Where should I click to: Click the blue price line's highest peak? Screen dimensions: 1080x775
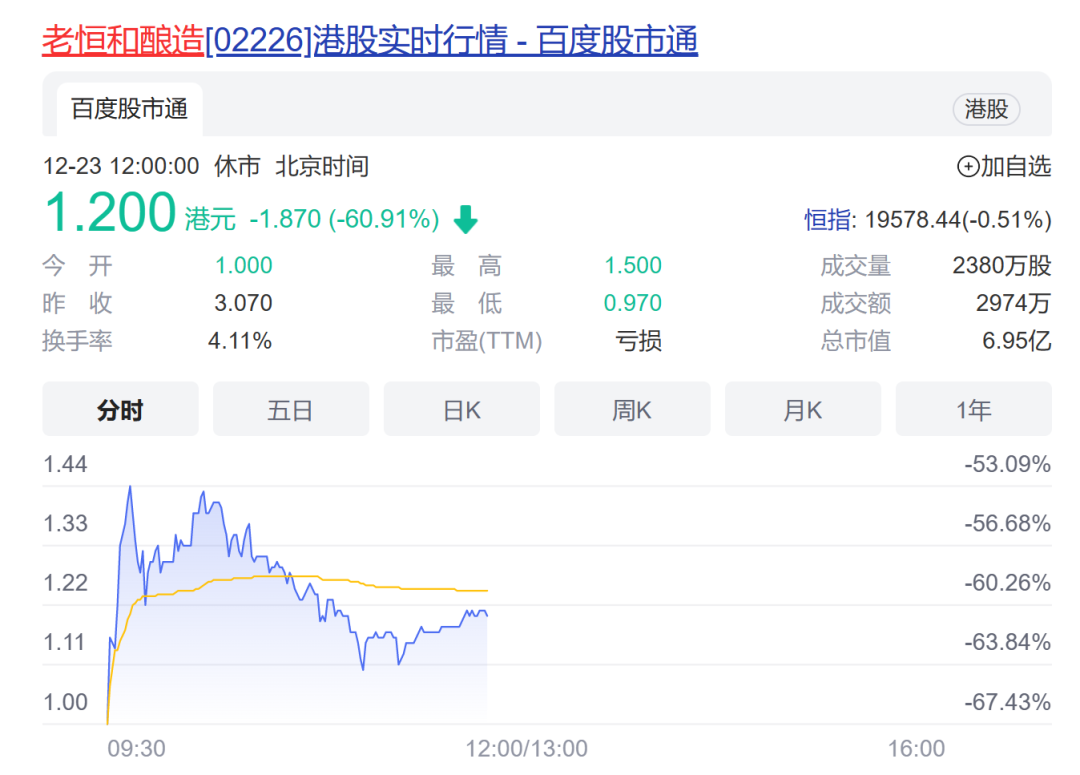[x=130, y=487]
